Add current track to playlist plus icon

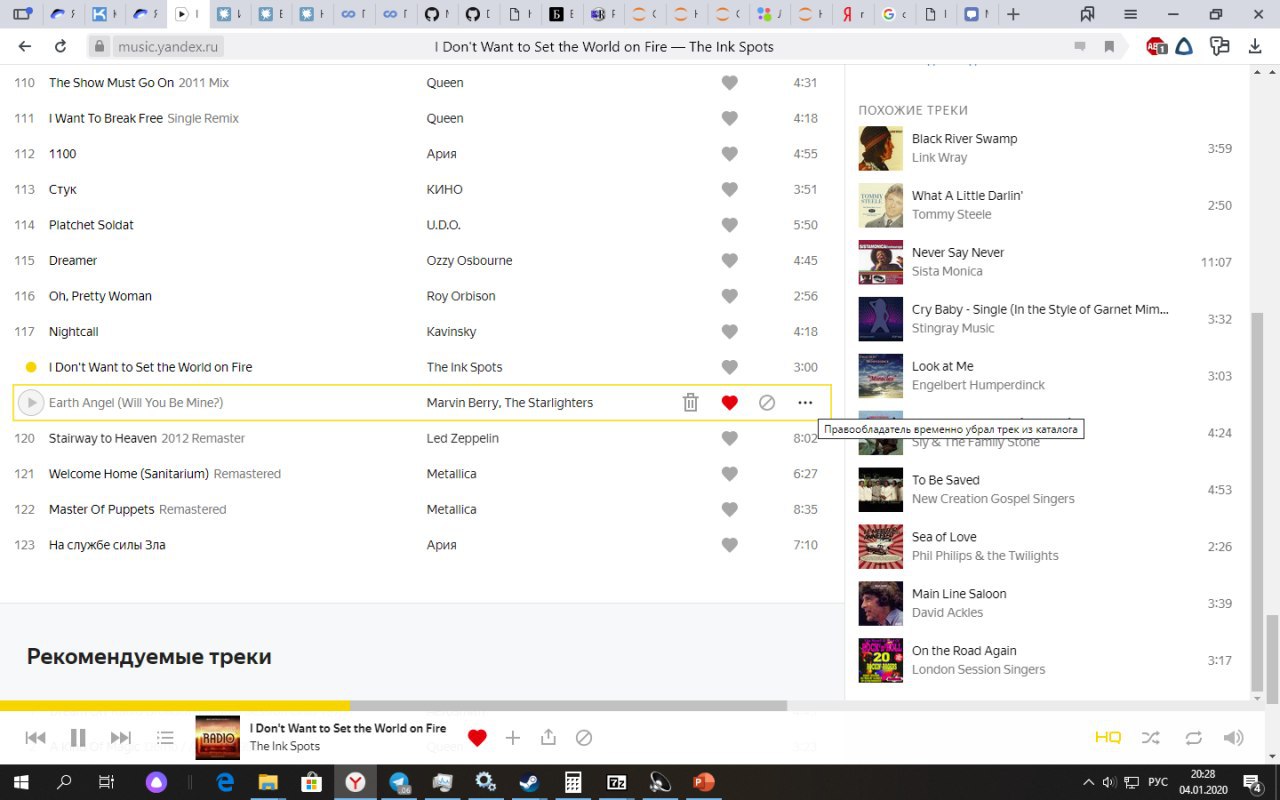[x=513, y=738]
